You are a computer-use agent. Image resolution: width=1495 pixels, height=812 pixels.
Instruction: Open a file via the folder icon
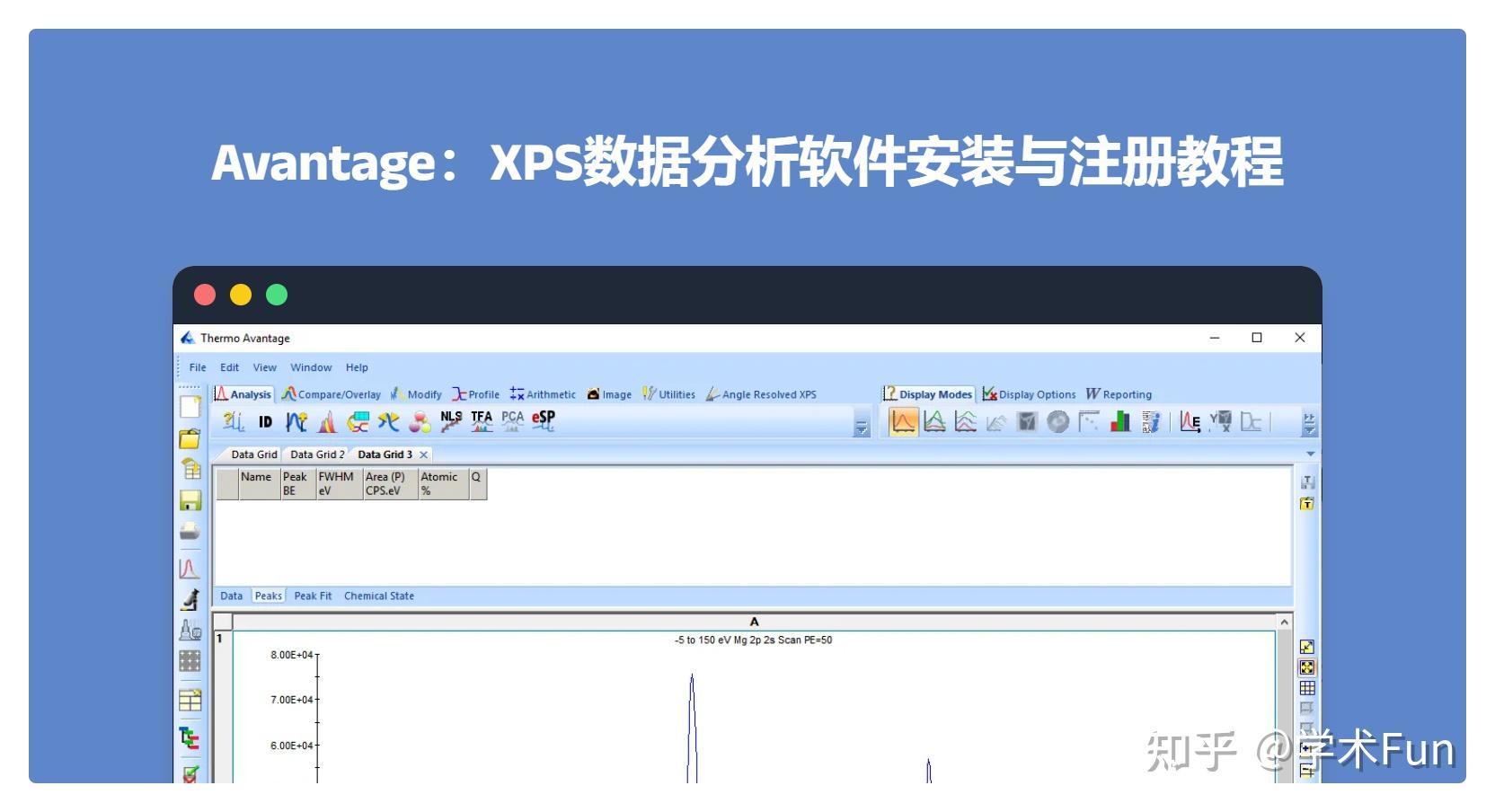190,439
